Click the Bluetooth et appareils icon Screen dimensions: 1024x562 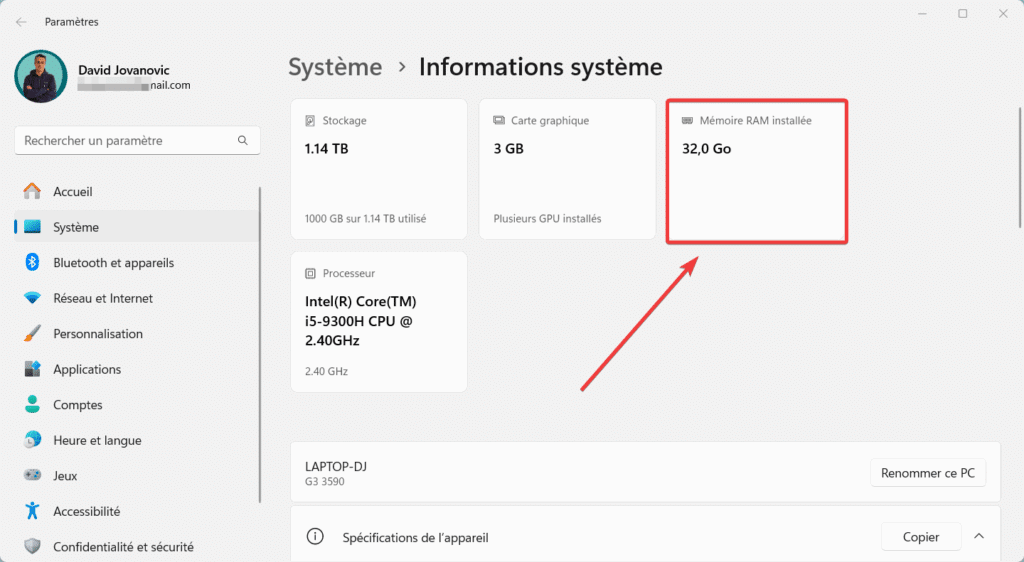(x=33, y=262)
